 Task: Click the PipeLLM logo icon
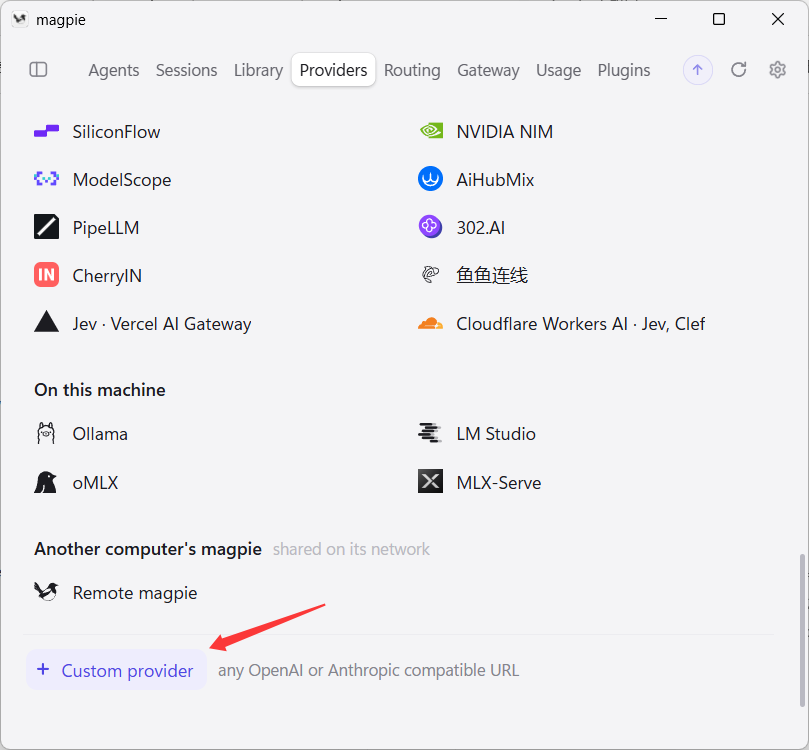click(x=46, y=227)
